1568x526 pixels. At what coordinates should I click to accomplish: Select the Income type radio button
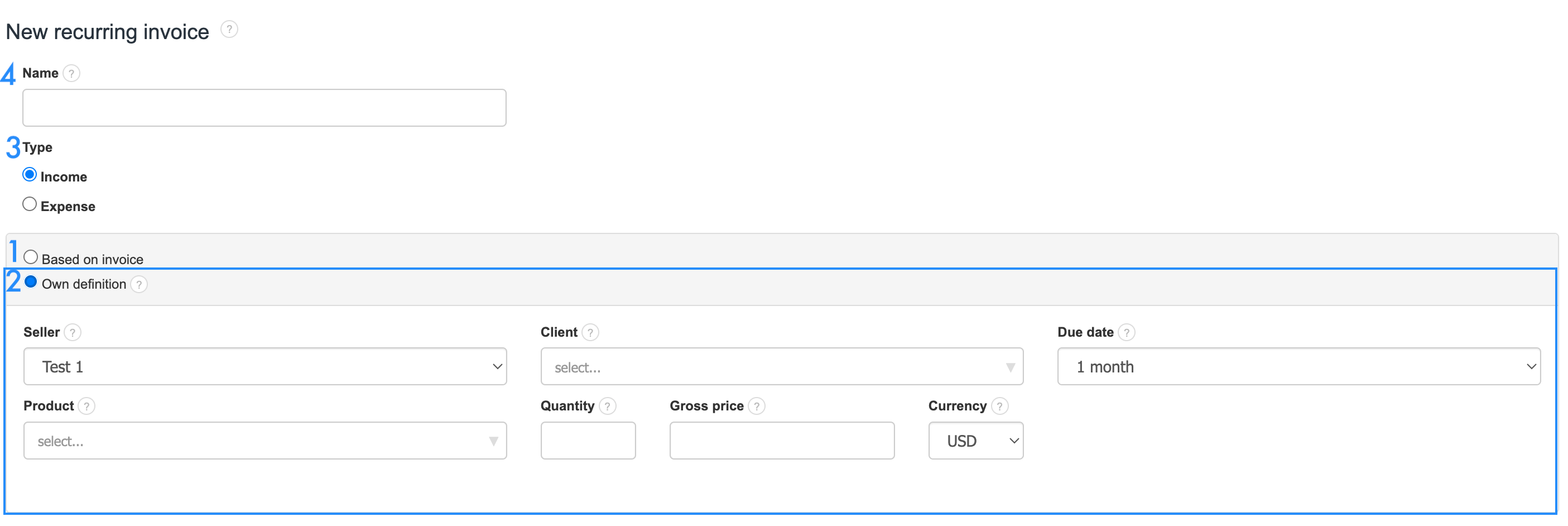(x=29, y=175)
